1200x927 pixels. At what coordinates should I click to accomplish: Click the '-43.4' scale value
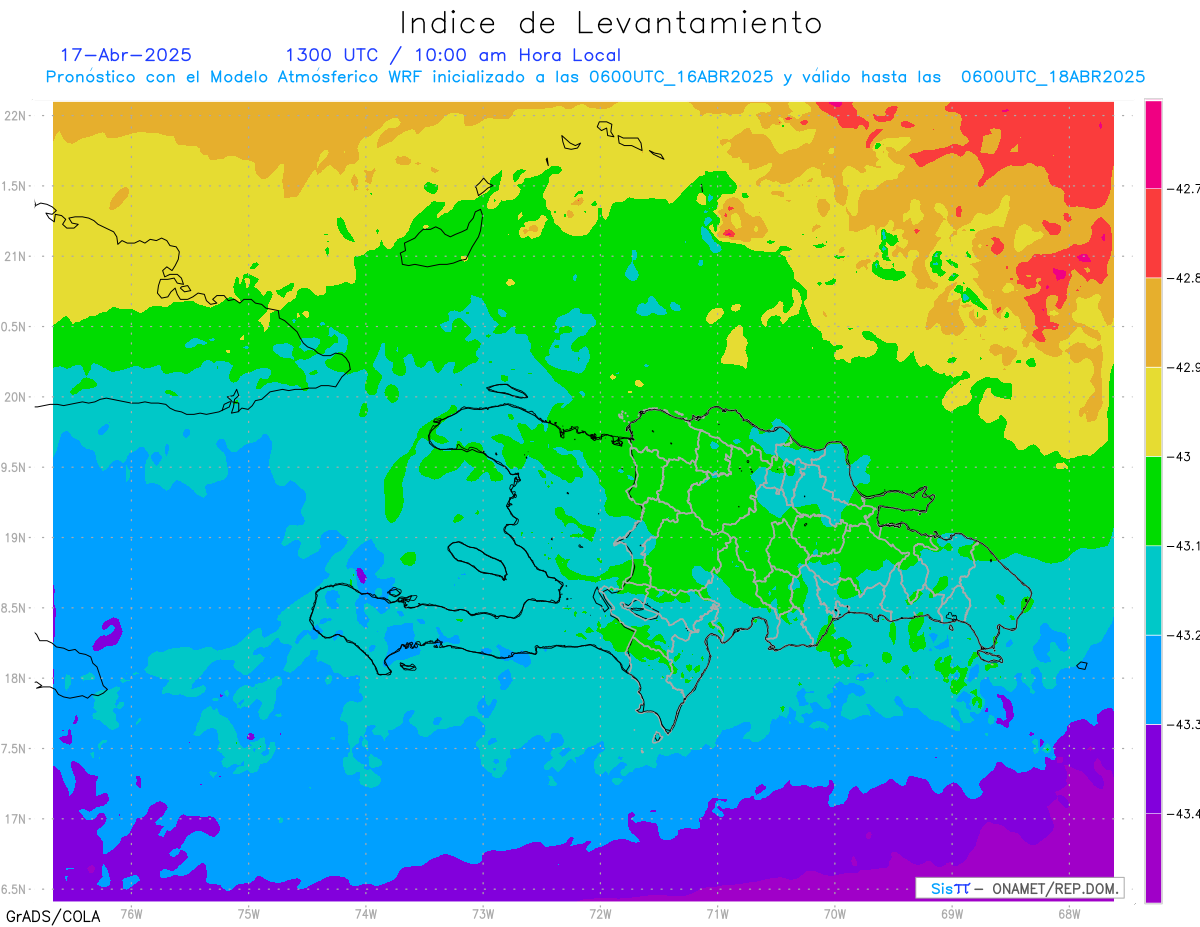click(x=1183, y=814)
